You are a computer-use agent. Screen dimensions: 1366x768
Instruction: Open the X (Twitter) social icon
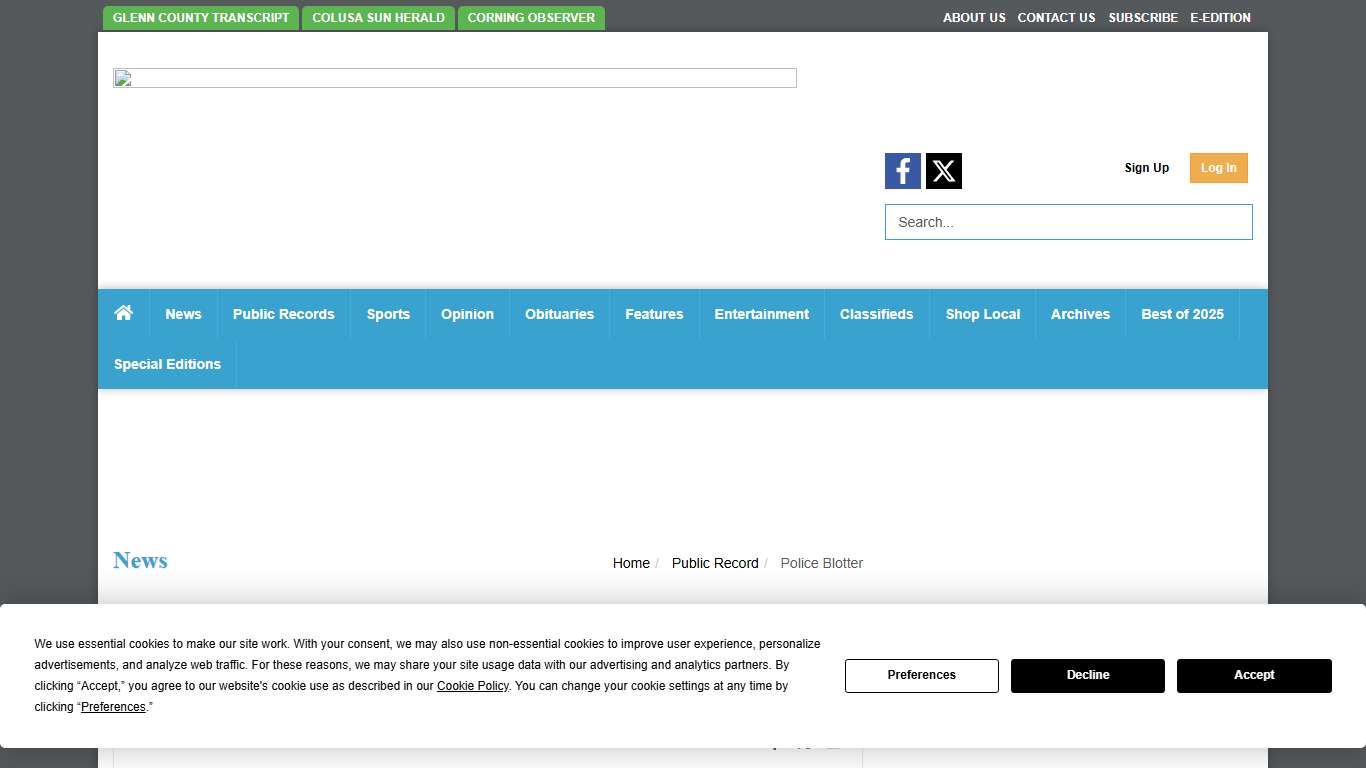click(x=943, y=171)
